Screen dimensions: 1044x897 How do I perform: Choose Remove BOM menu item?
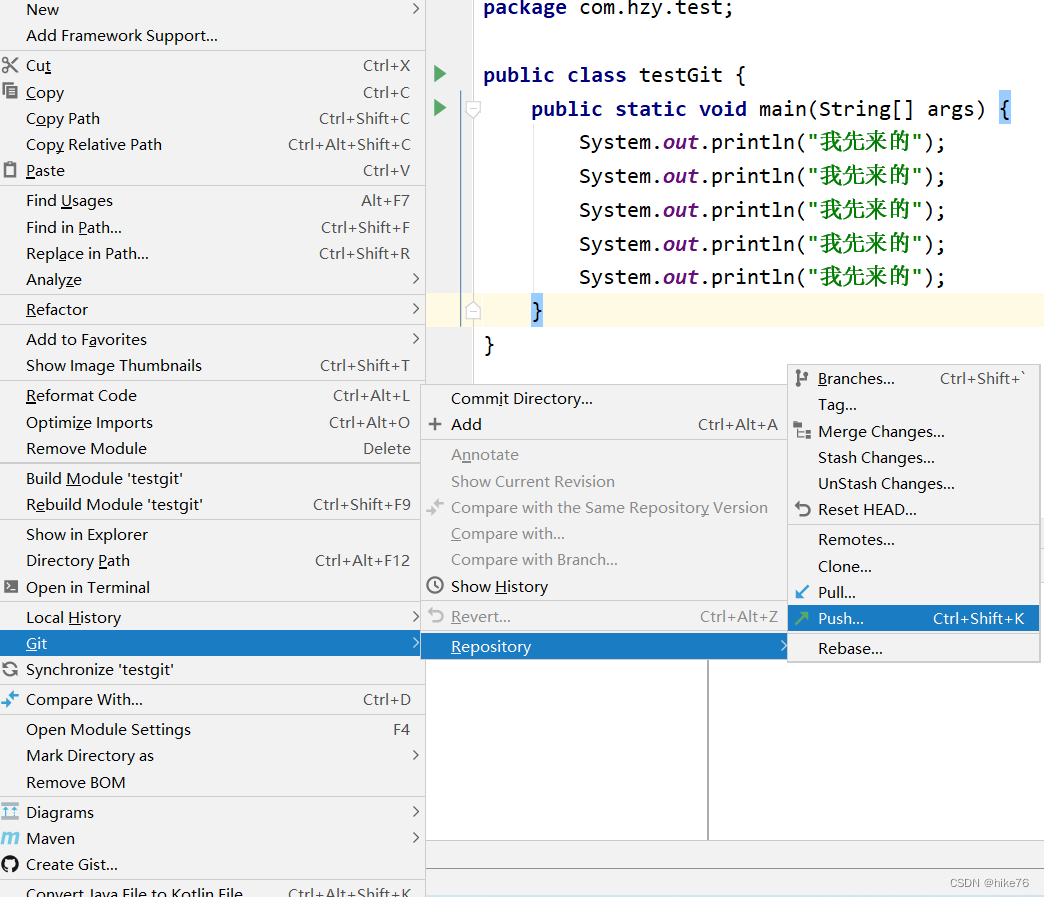(212, 782)
